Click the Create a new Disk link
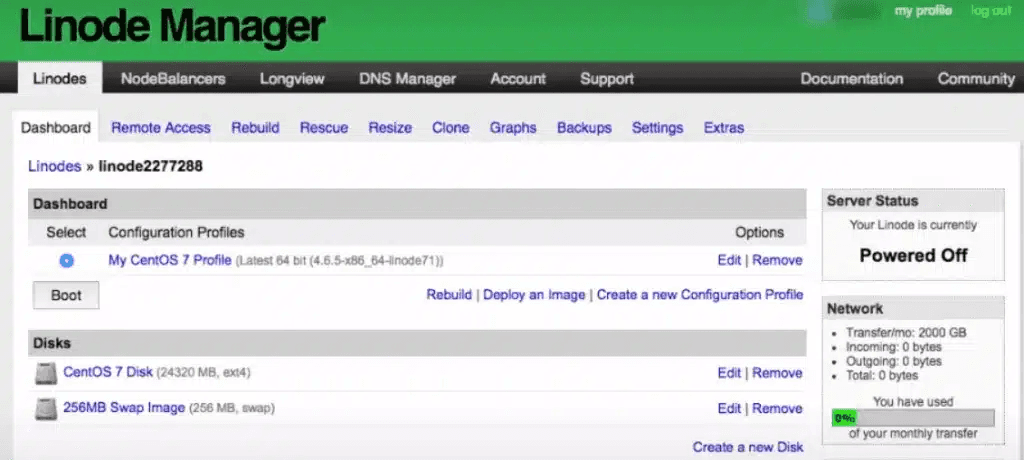1024x460 pixels. point(747,447)
